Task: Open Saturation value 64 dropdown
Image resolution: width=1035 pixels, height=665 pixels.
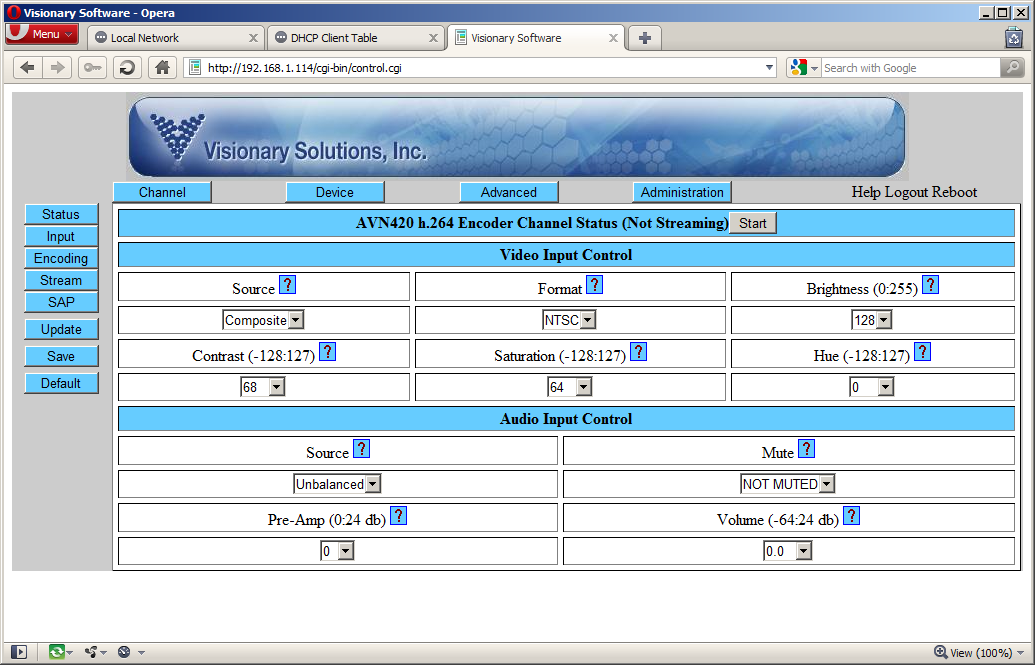Action: pyautogui.click(x=570, y=387)
